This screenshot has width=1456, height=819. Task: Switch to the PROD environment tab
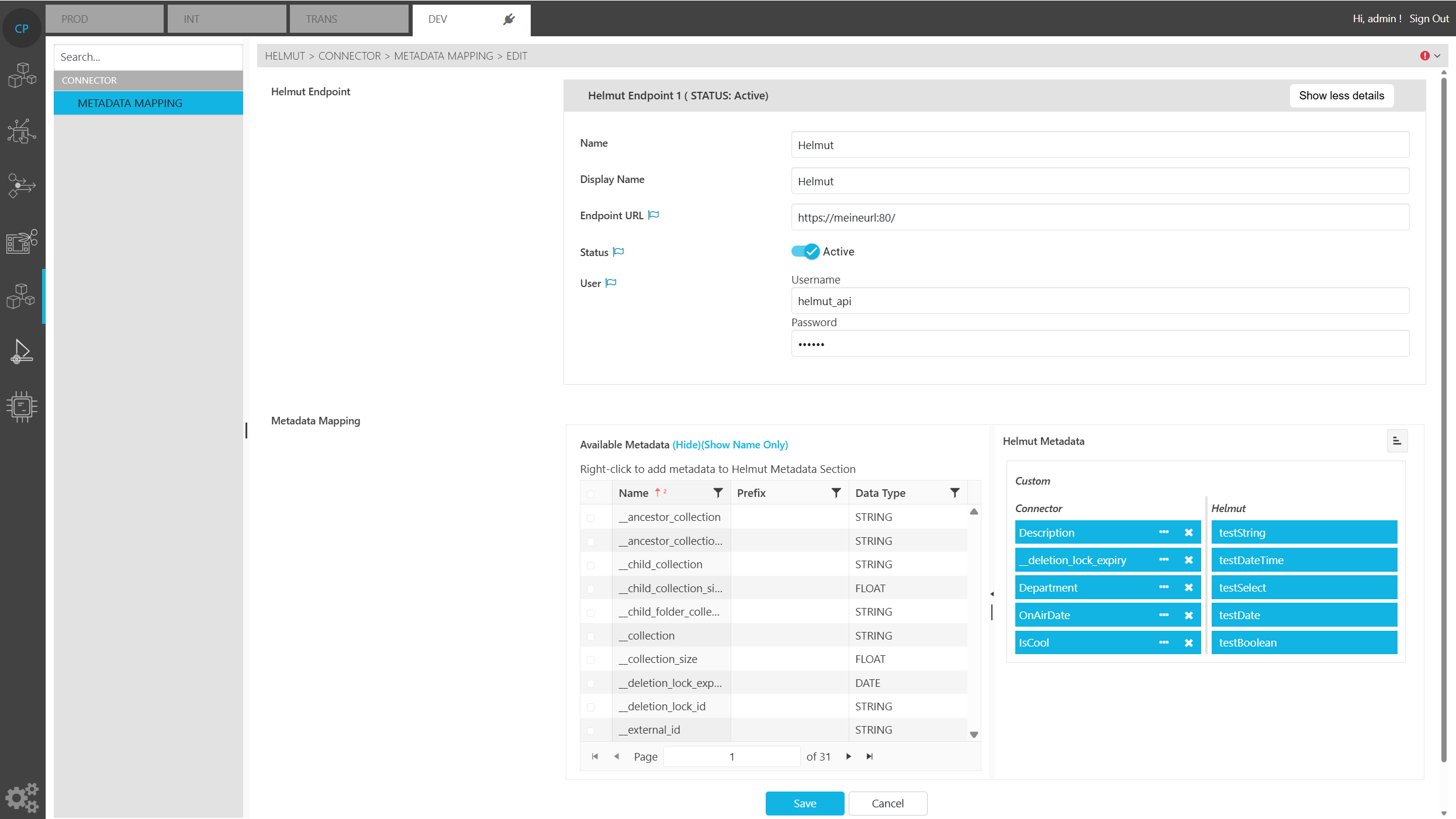(105, 19)
